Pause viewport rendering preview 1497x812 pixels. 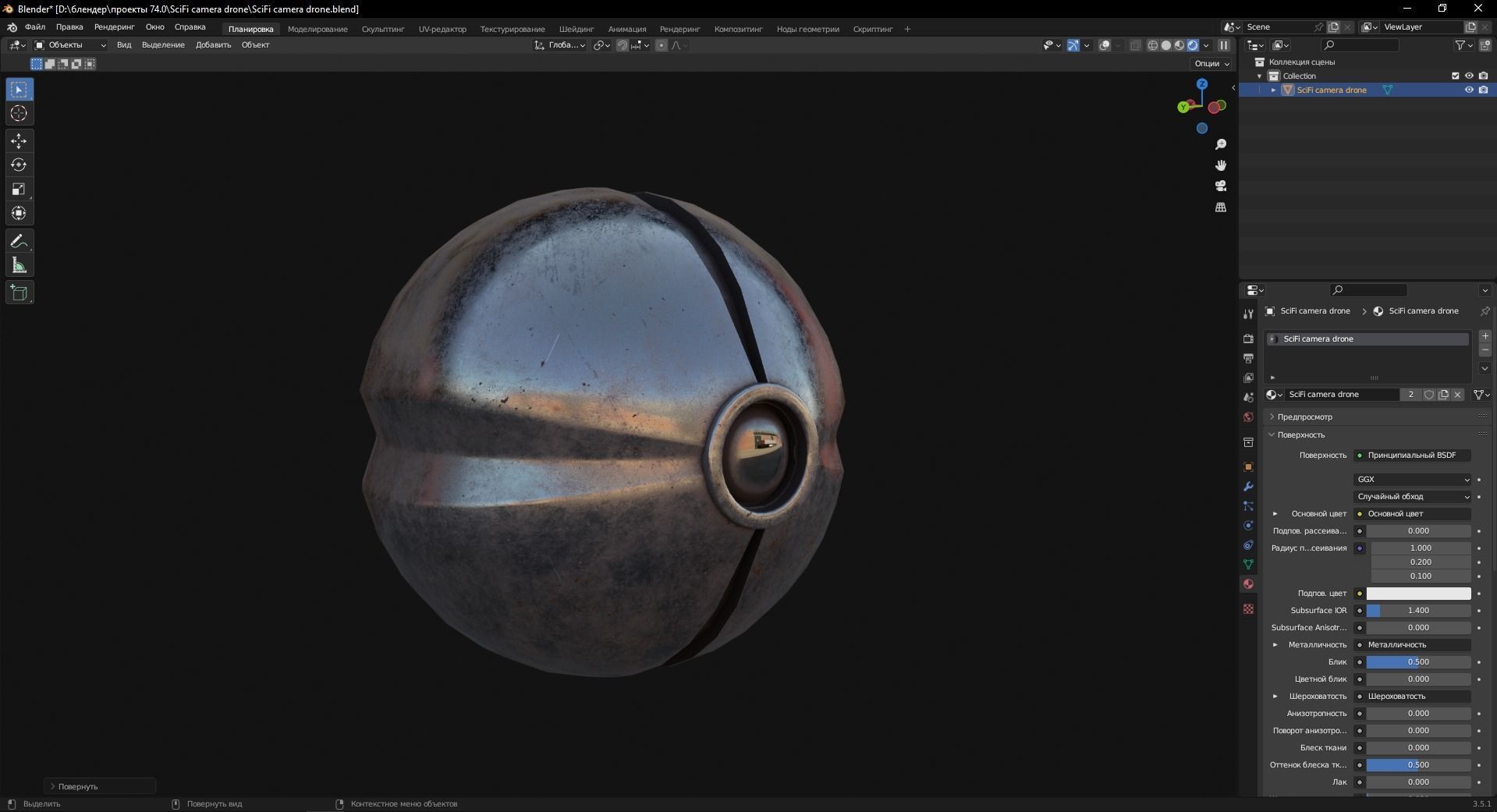[1224, 45]
